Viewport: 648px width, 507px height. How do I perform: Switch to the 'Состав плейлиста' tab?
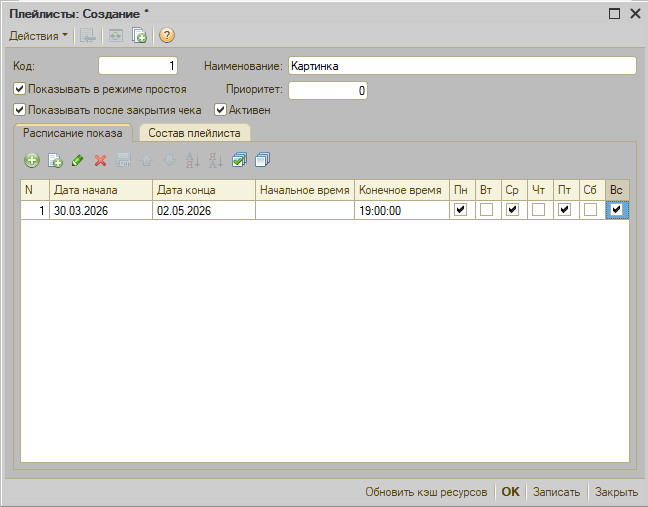194,132
